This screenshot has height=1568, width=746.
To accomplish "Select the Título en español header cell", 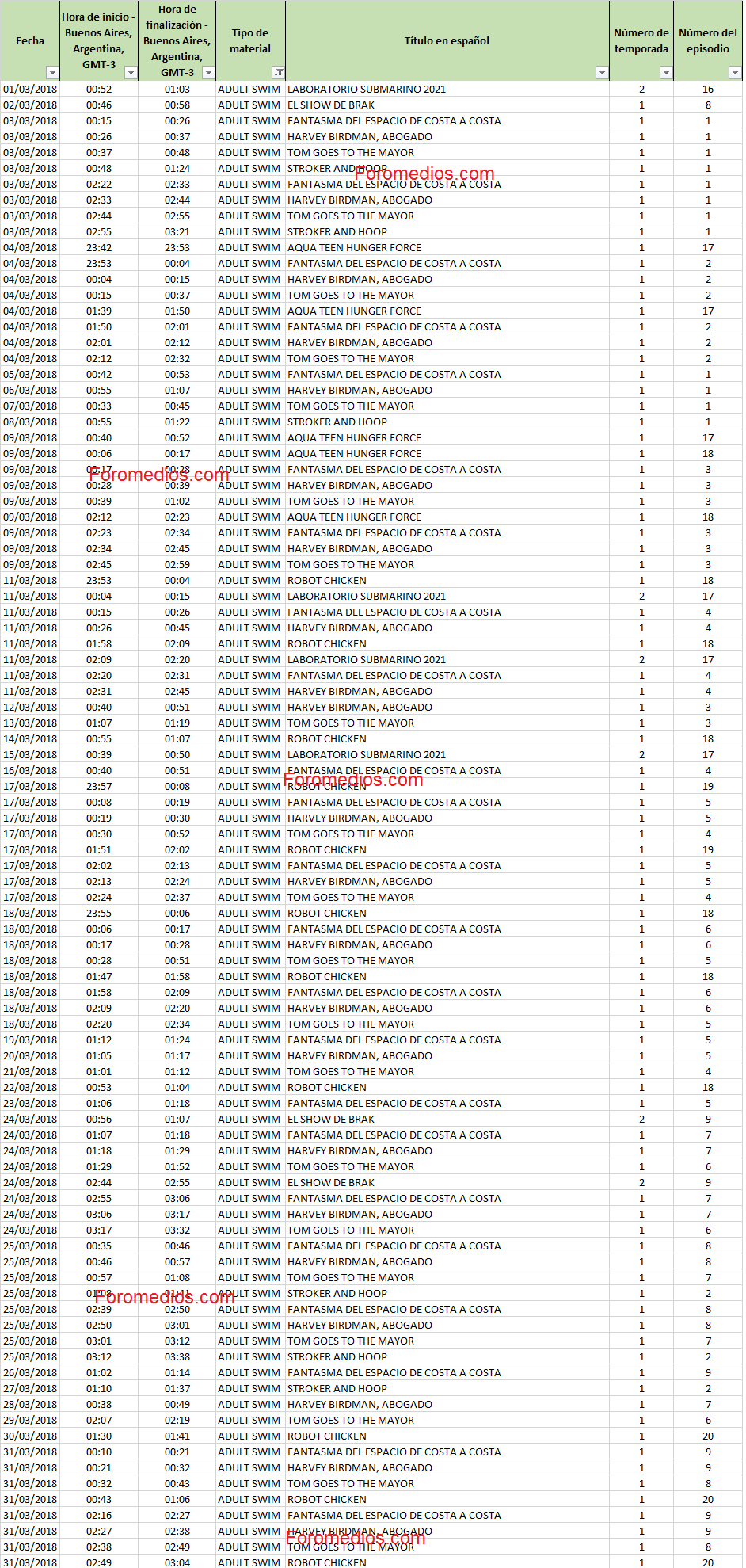I will click(x=447, y=40).
